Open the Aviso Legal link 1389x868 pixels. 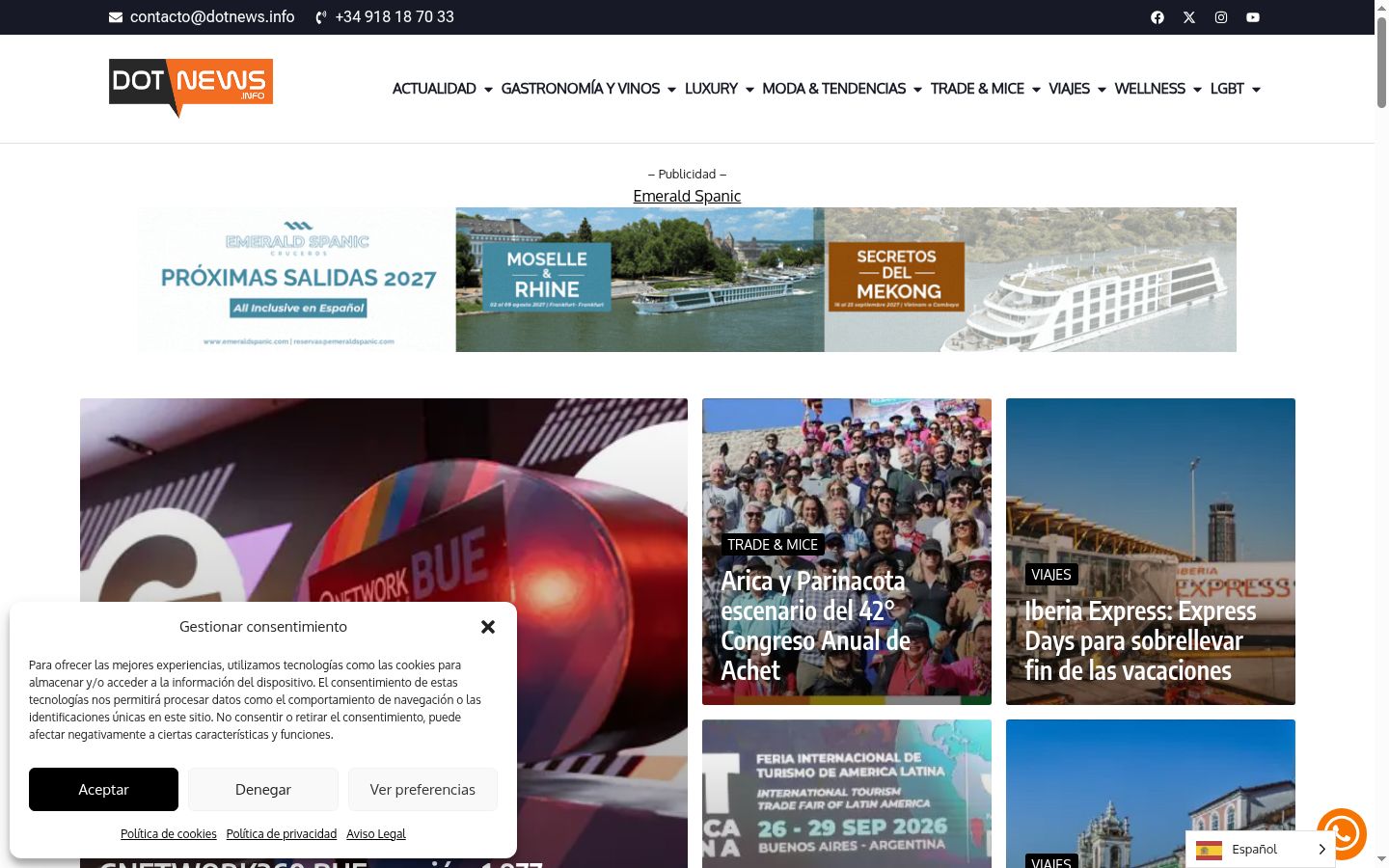tap(376, 834)
